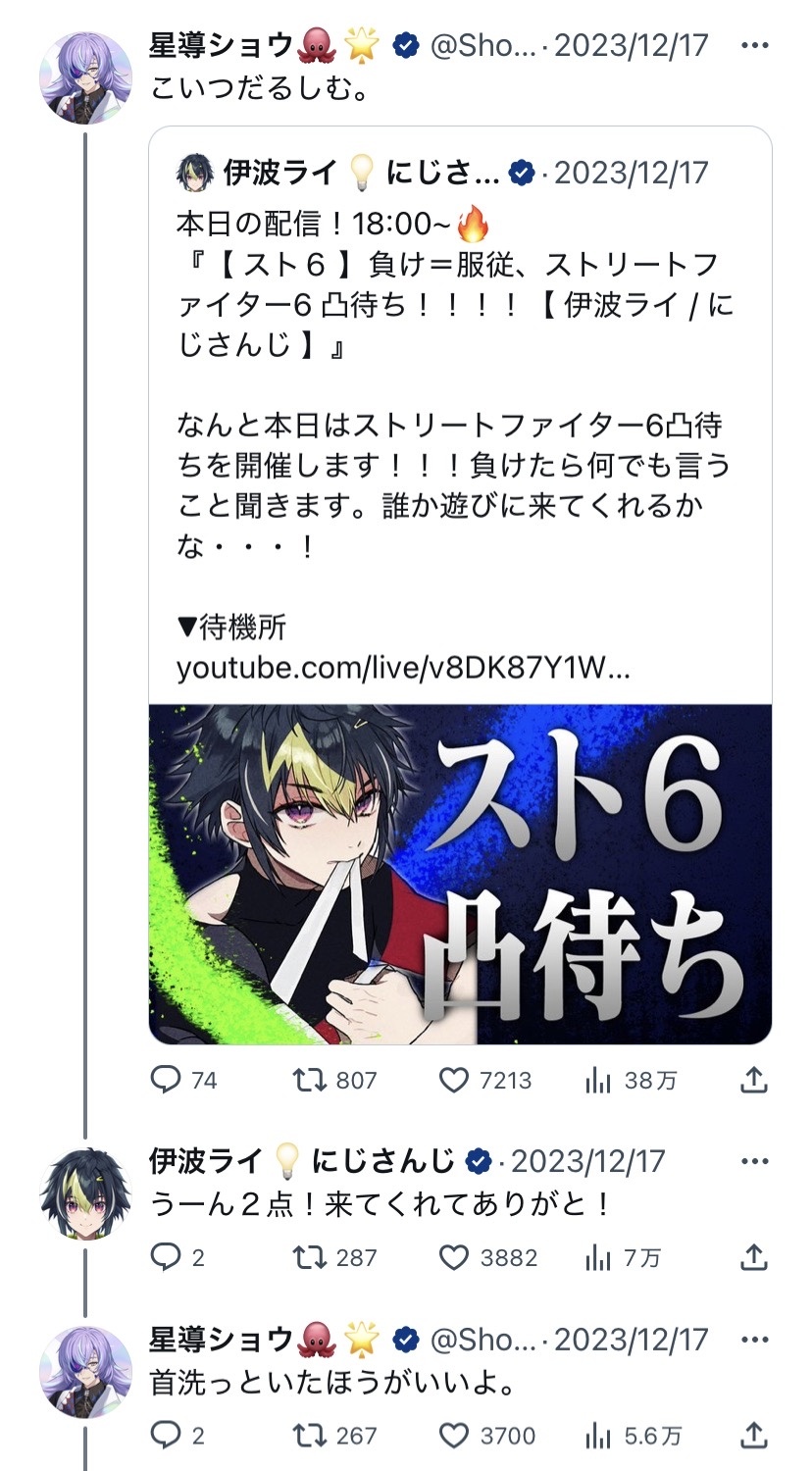Viewport: 812px width, 1471px height.
Task: Open more options on the last tweet
Action: point(754,1340)
